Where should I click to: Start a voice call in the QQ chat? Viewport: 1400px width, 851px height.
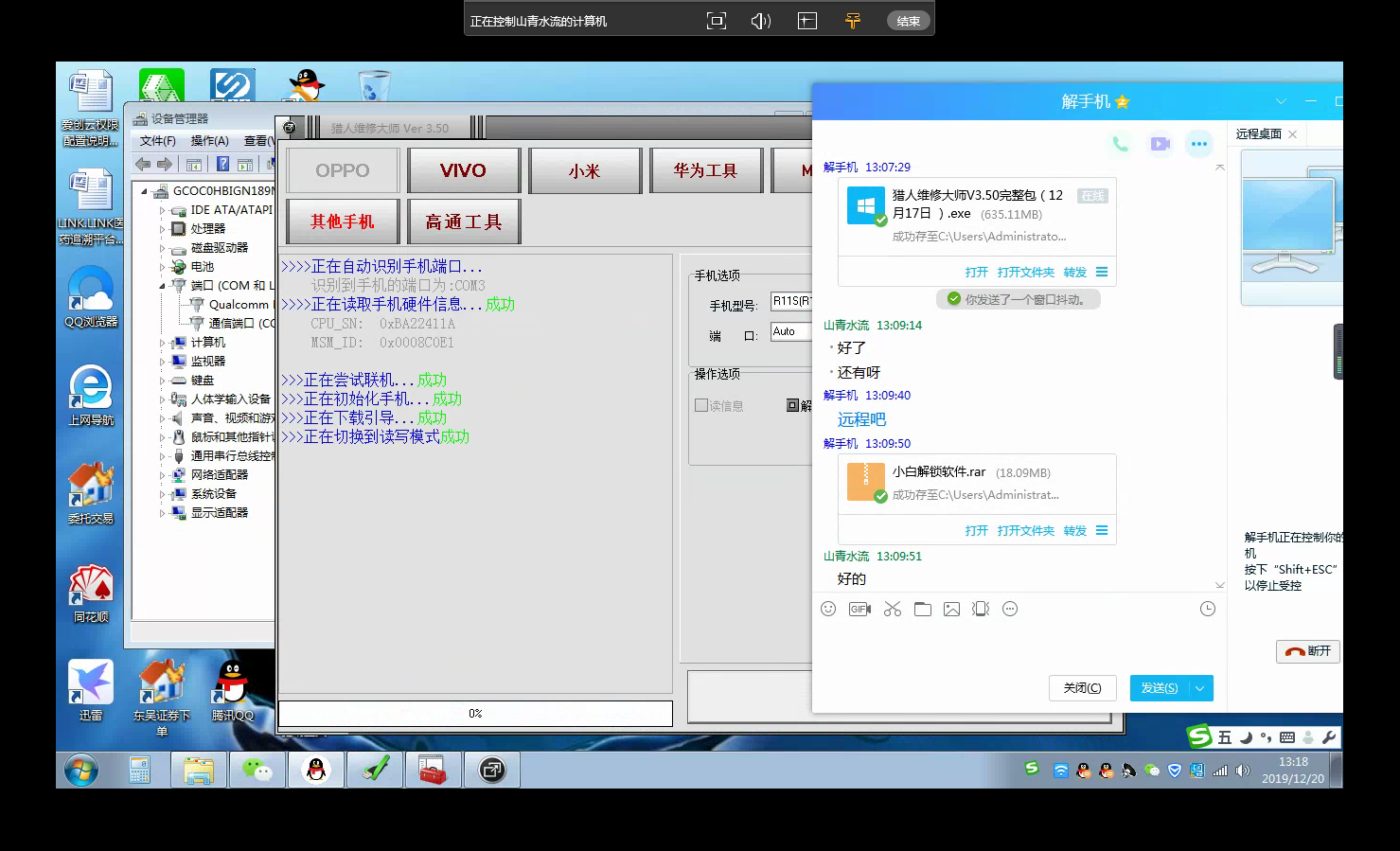point(1120,144)
